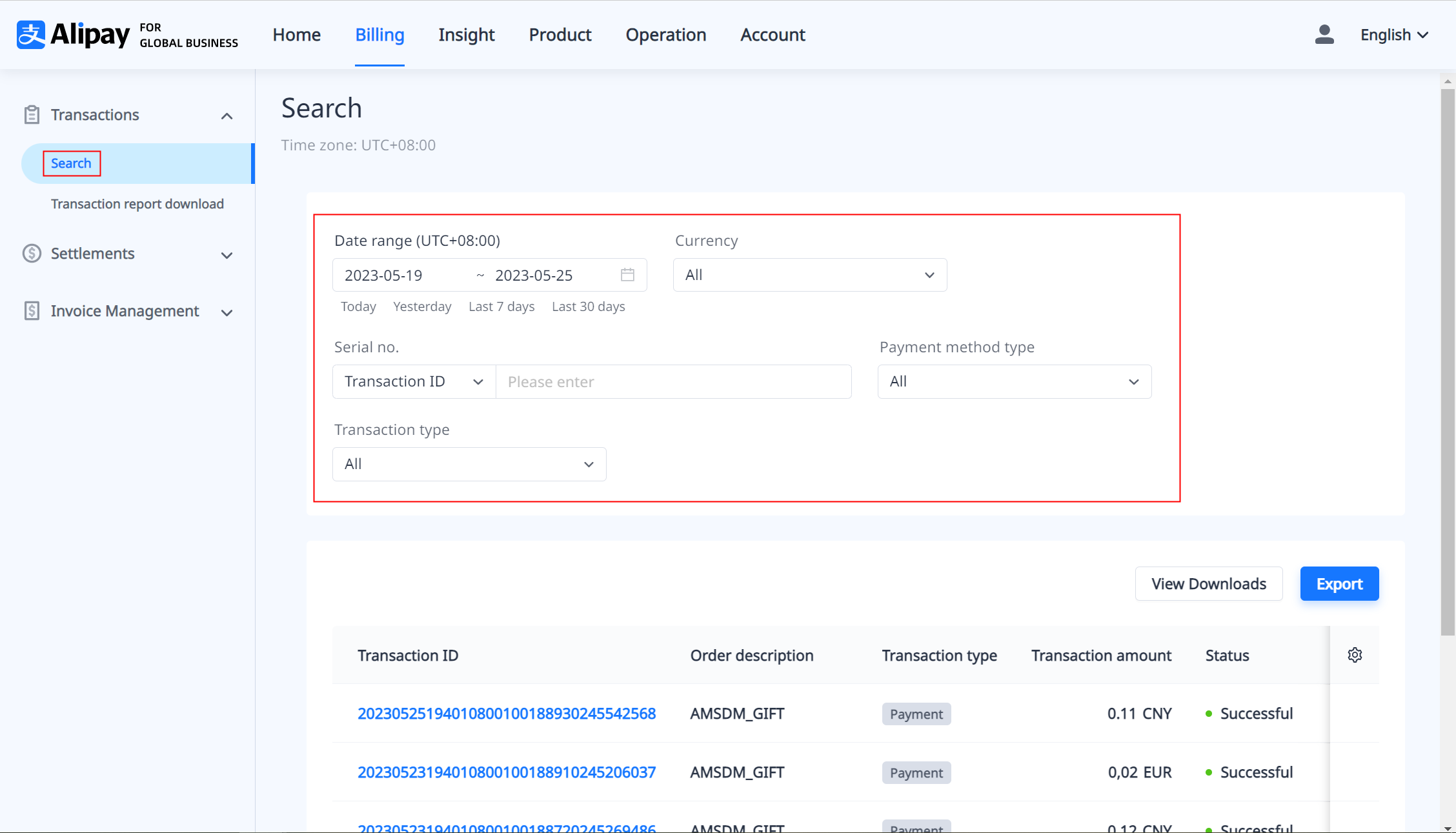Switch to the Insight tab
The image size is (1456, 833).
pos(466,35)
